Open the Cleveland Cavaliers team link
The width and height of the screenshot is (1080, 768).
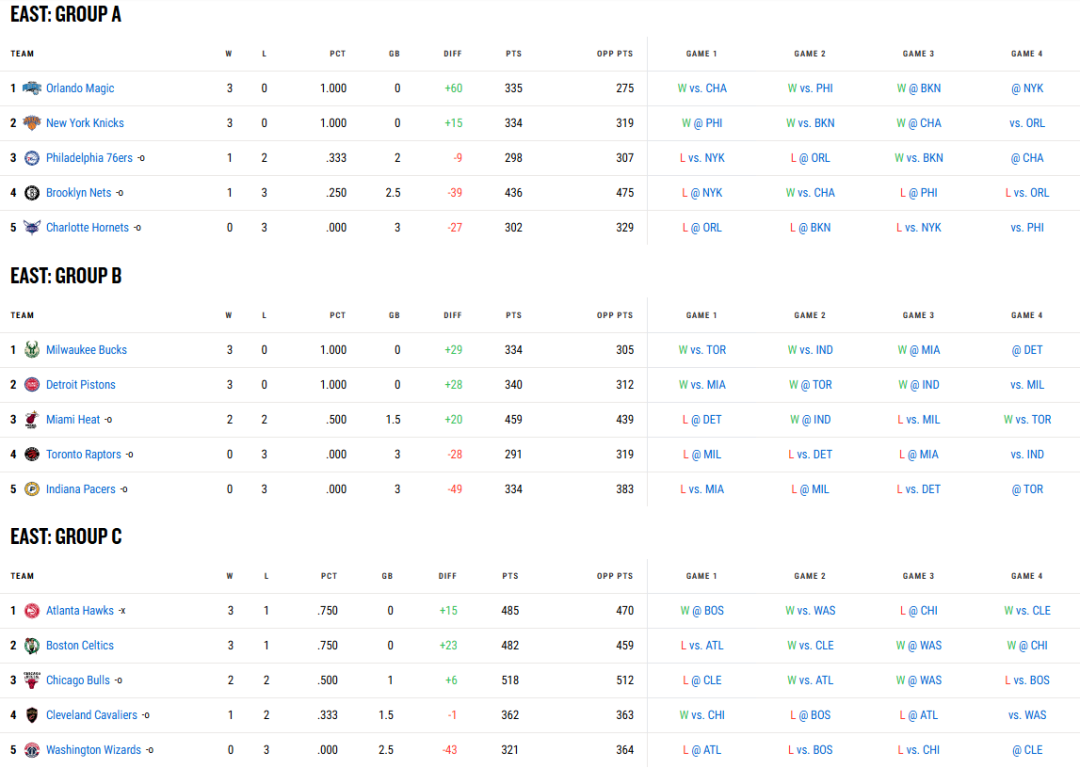coord(92,715)
